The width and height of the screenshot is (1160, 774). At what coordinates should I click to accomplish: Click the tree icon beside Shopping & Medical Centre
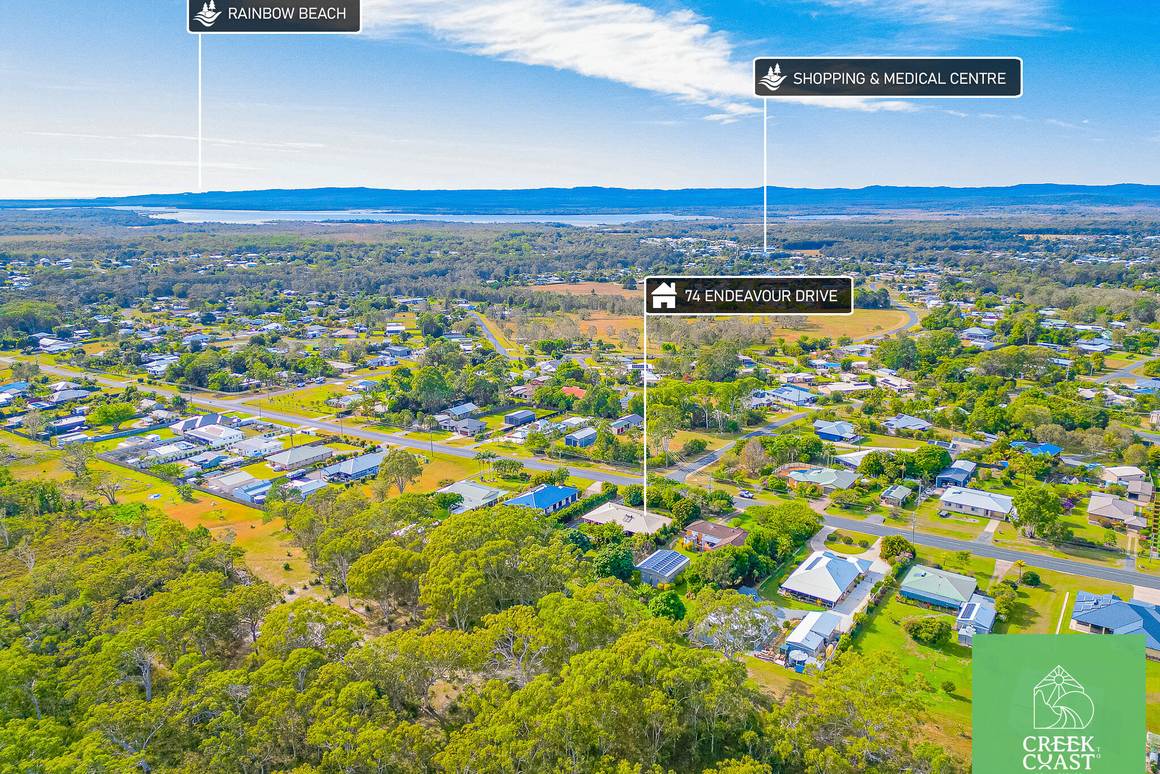click(772, 78)
